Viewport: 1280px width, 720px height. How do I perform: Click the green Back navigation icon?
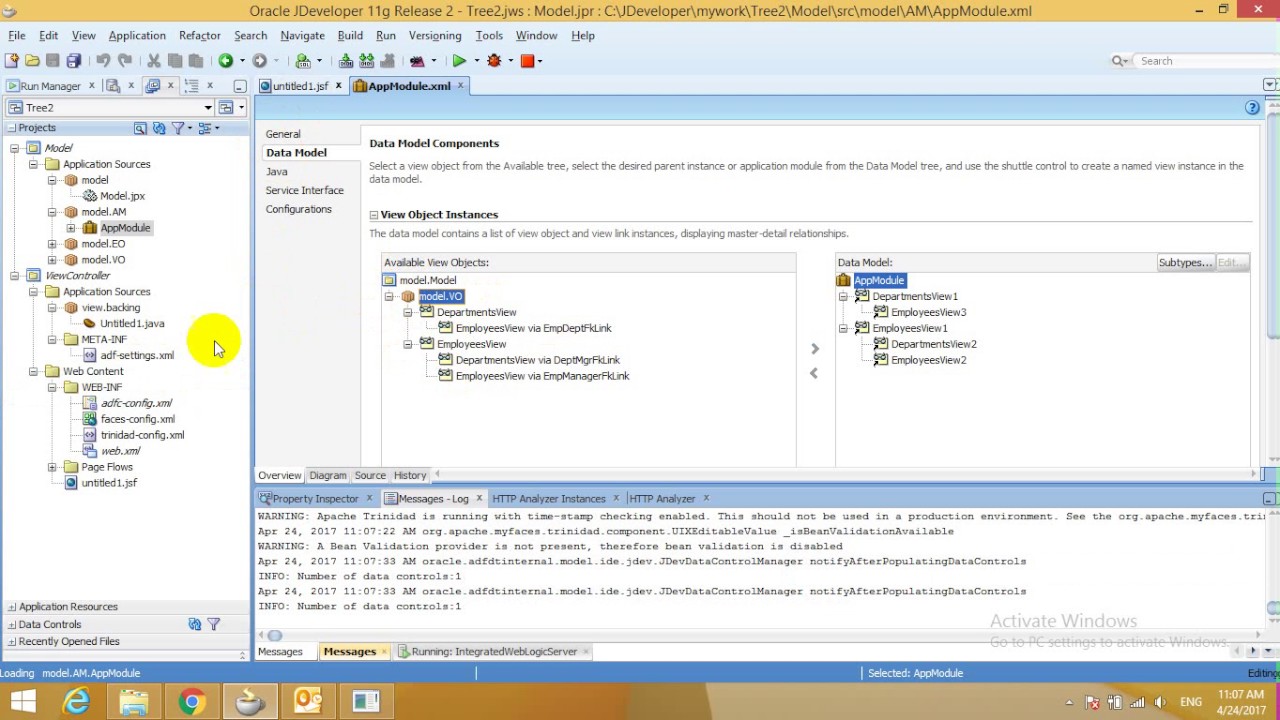pyautogui.click(x=226, y=61)
